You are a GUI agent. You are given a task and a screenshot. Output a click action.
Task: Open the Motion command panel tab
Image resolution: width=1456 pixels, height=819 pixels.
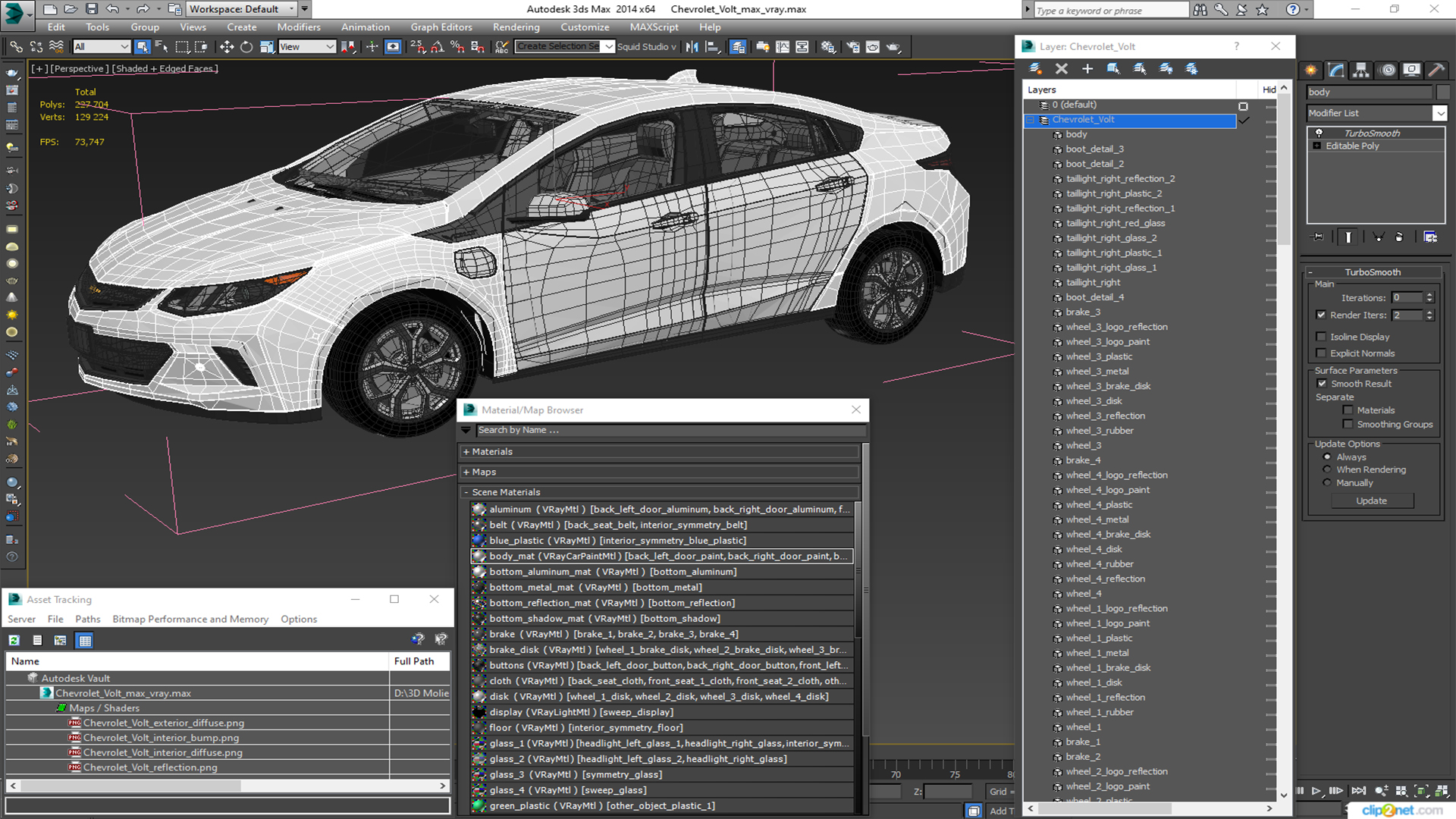click(1387, 70)
